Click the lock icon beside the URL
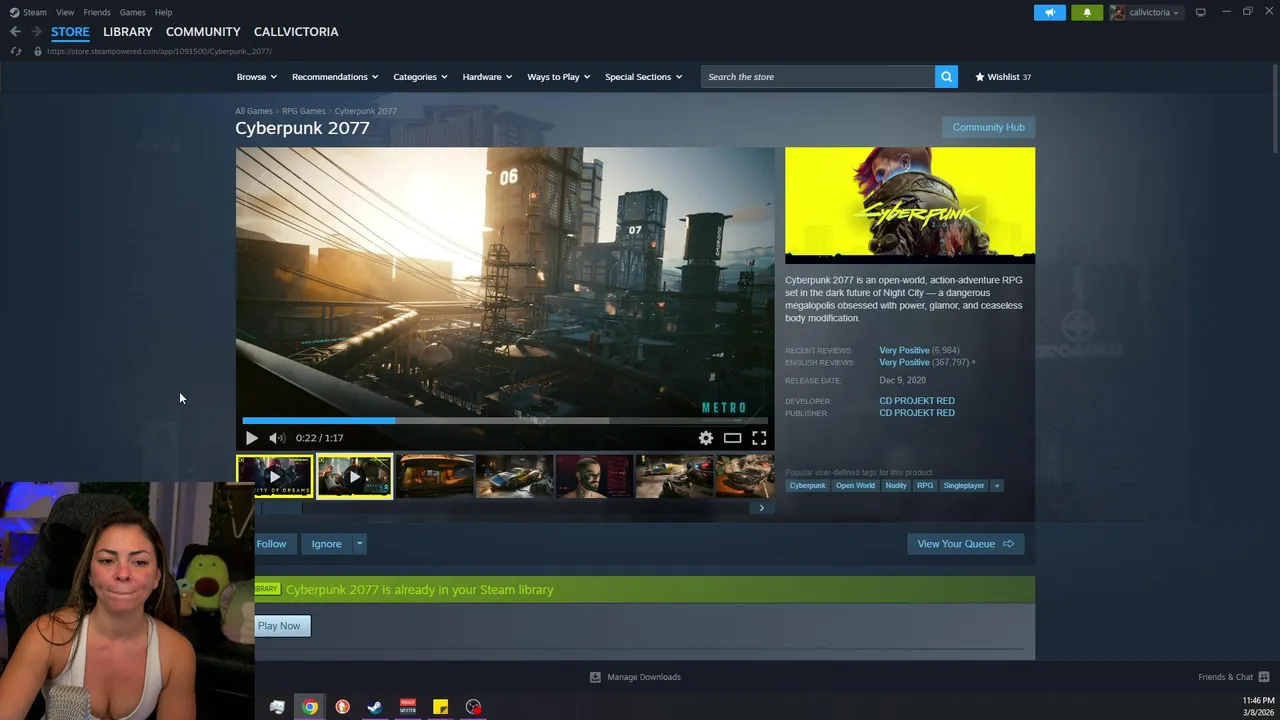Image resolution: width=1280 pixels, height=720 pixels. coord(38,51)
